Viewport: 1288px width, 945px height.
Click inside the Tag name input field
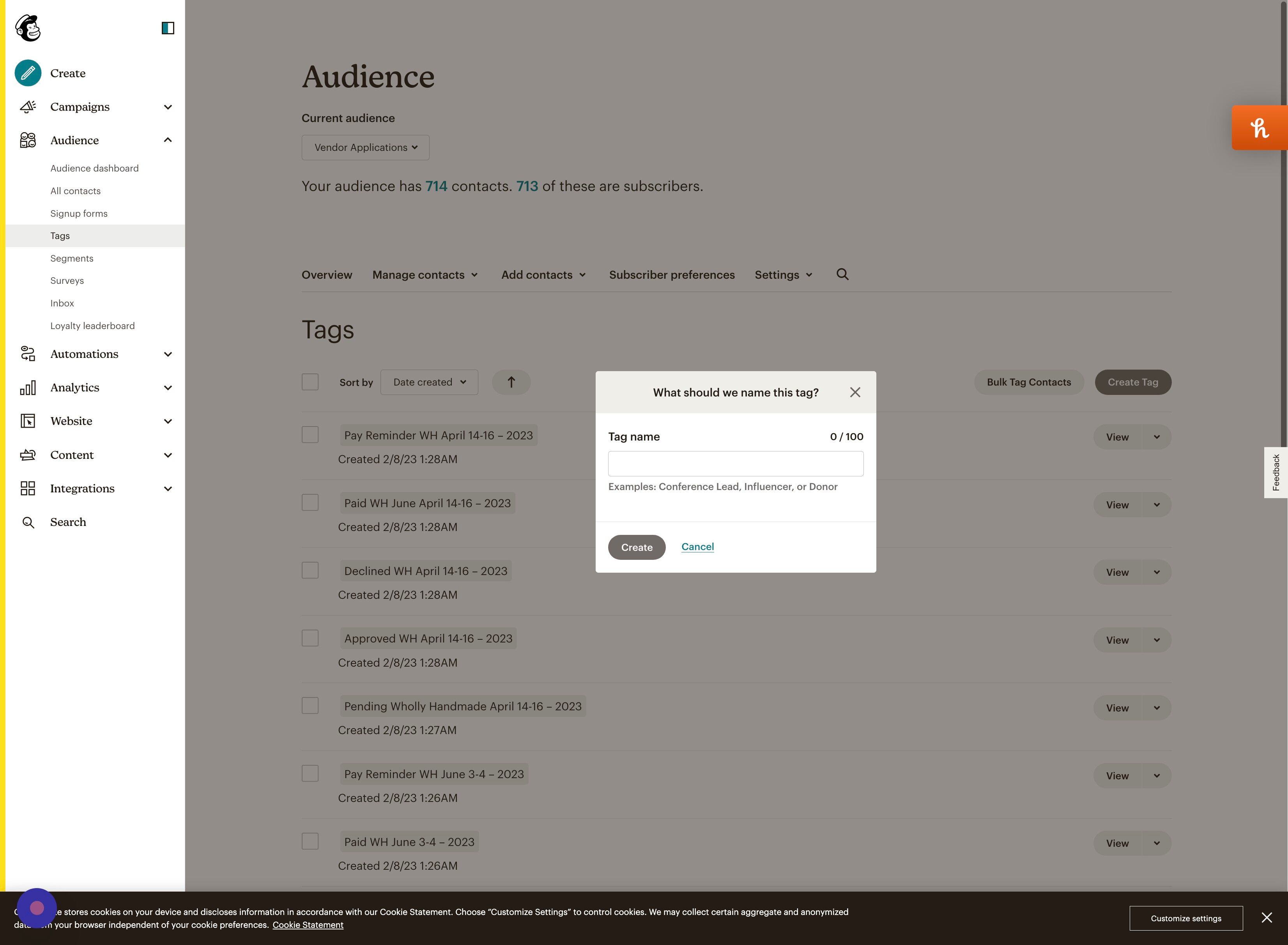[x=735, y=464]
